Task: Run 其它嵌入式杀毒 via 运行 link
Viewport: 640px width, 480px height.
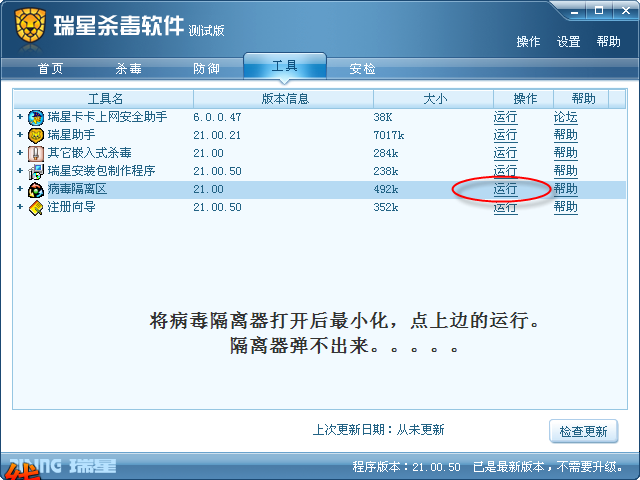Action: pos(505,153)
